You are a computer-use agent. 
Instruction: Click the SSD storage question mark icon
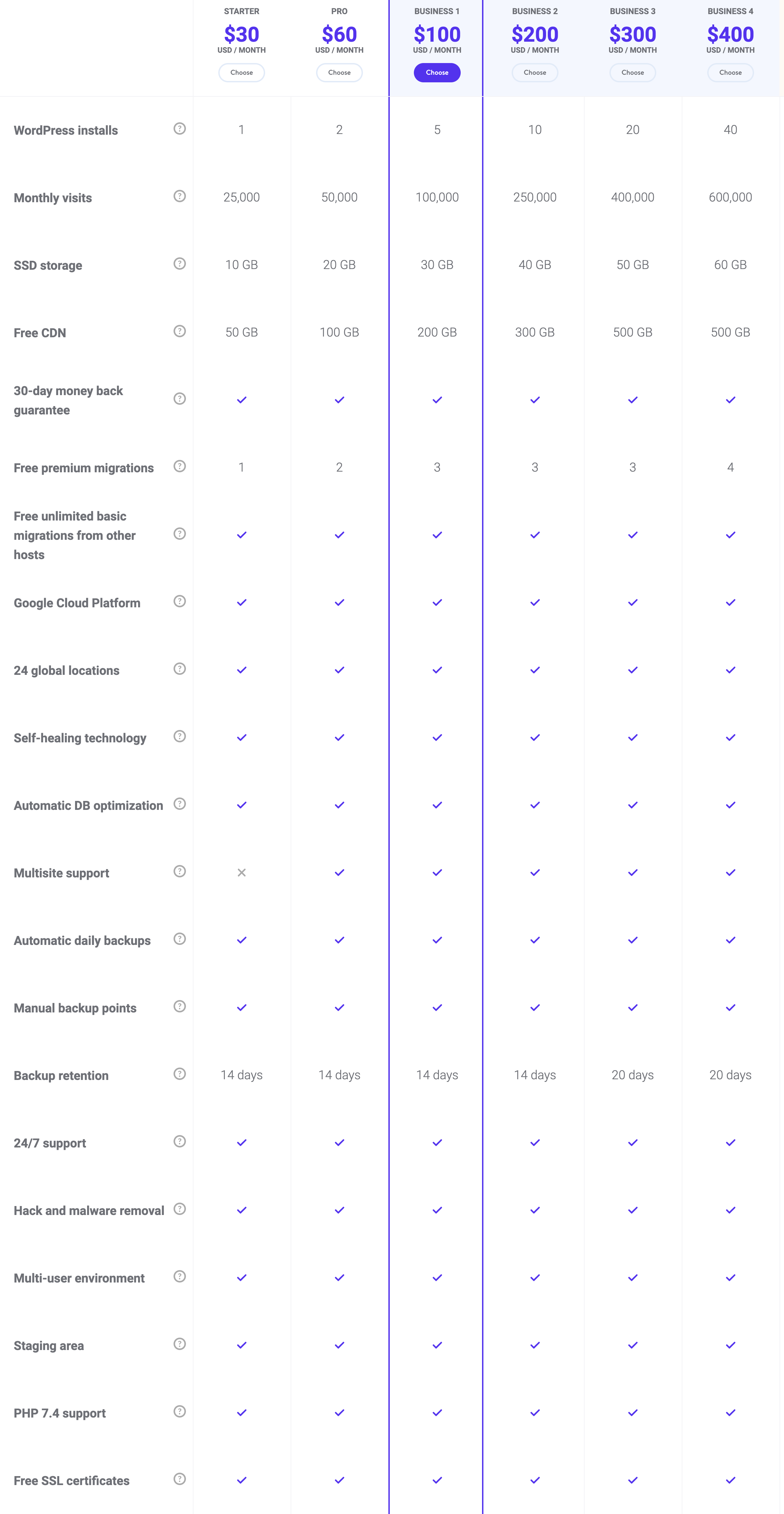pos(180,264)
